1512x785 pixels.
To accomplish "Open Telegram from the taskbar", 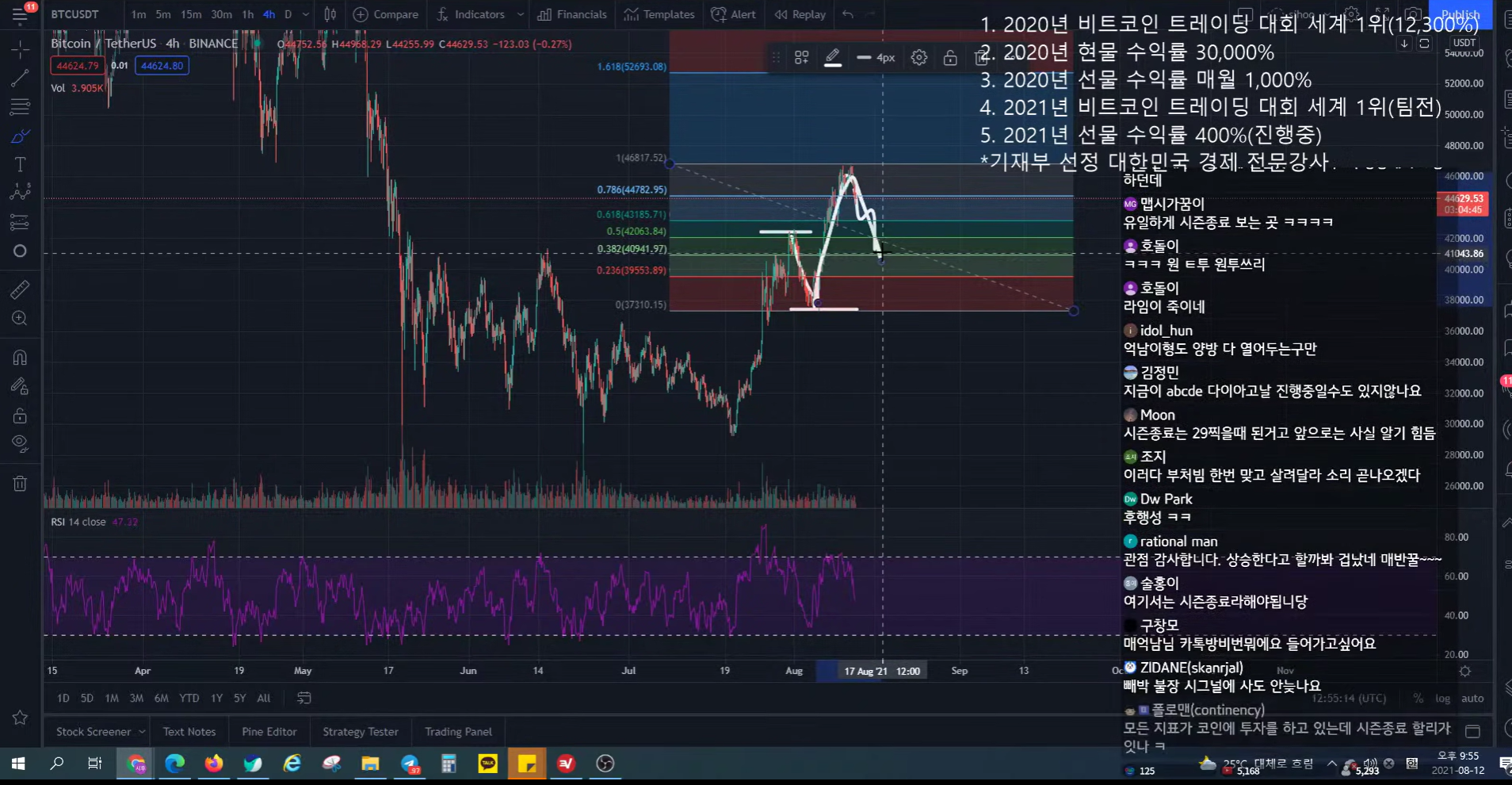I will pos(410,764).
